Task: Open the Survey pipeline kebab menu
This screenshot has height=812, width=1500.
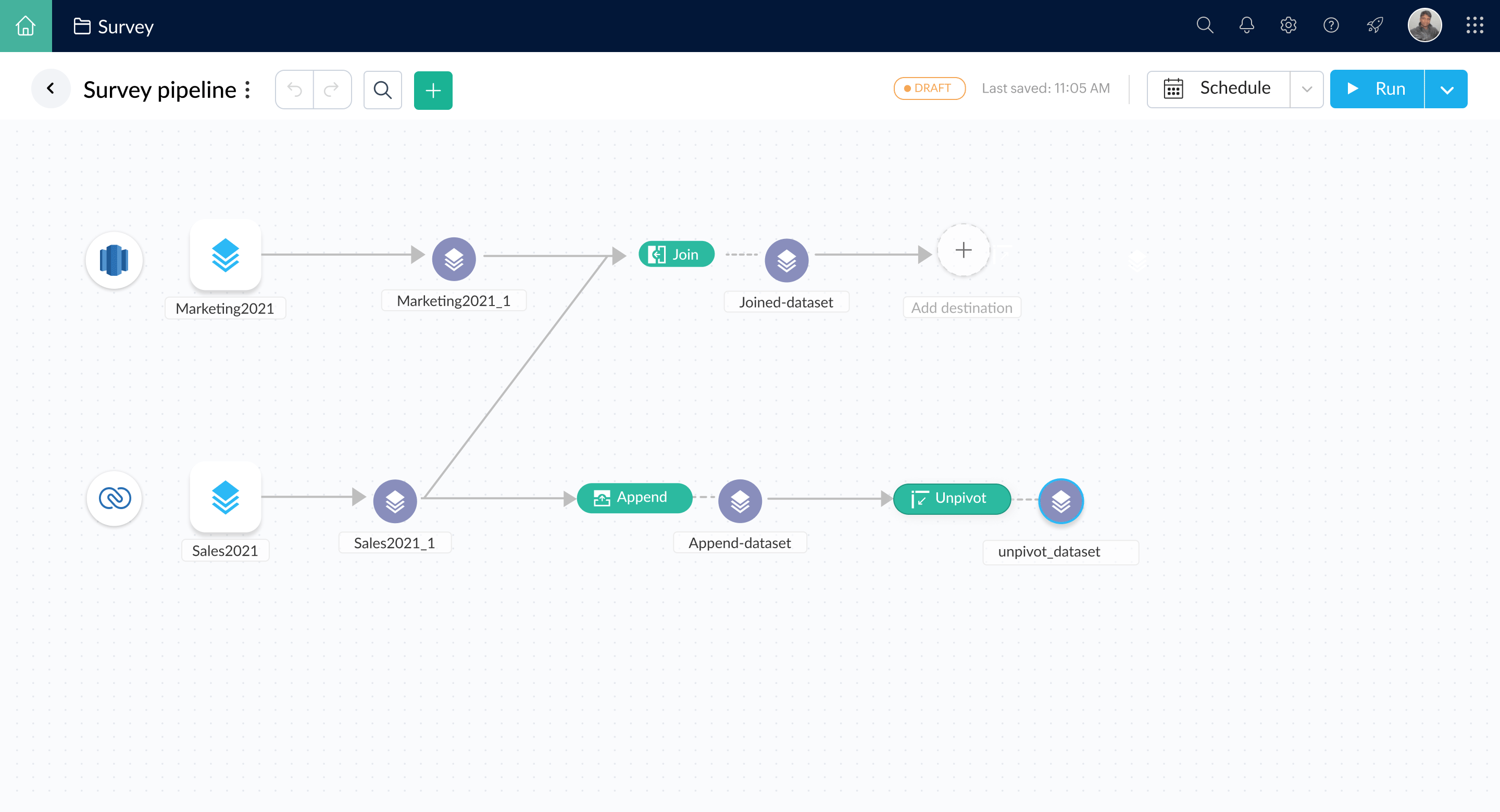Action: pos(247,89)
